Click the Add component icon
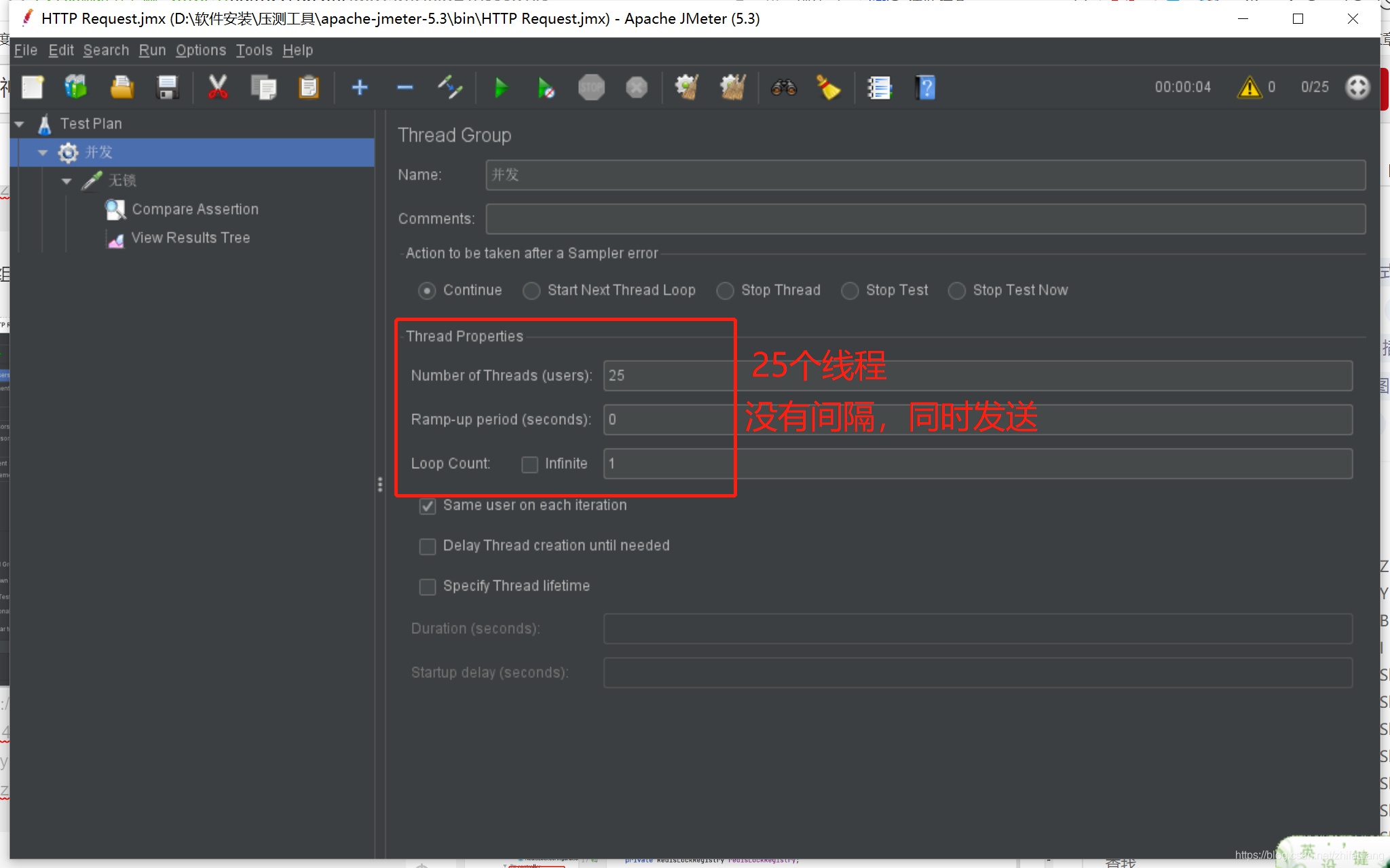This screenshot has width=1390, height=868. [358, 88]
